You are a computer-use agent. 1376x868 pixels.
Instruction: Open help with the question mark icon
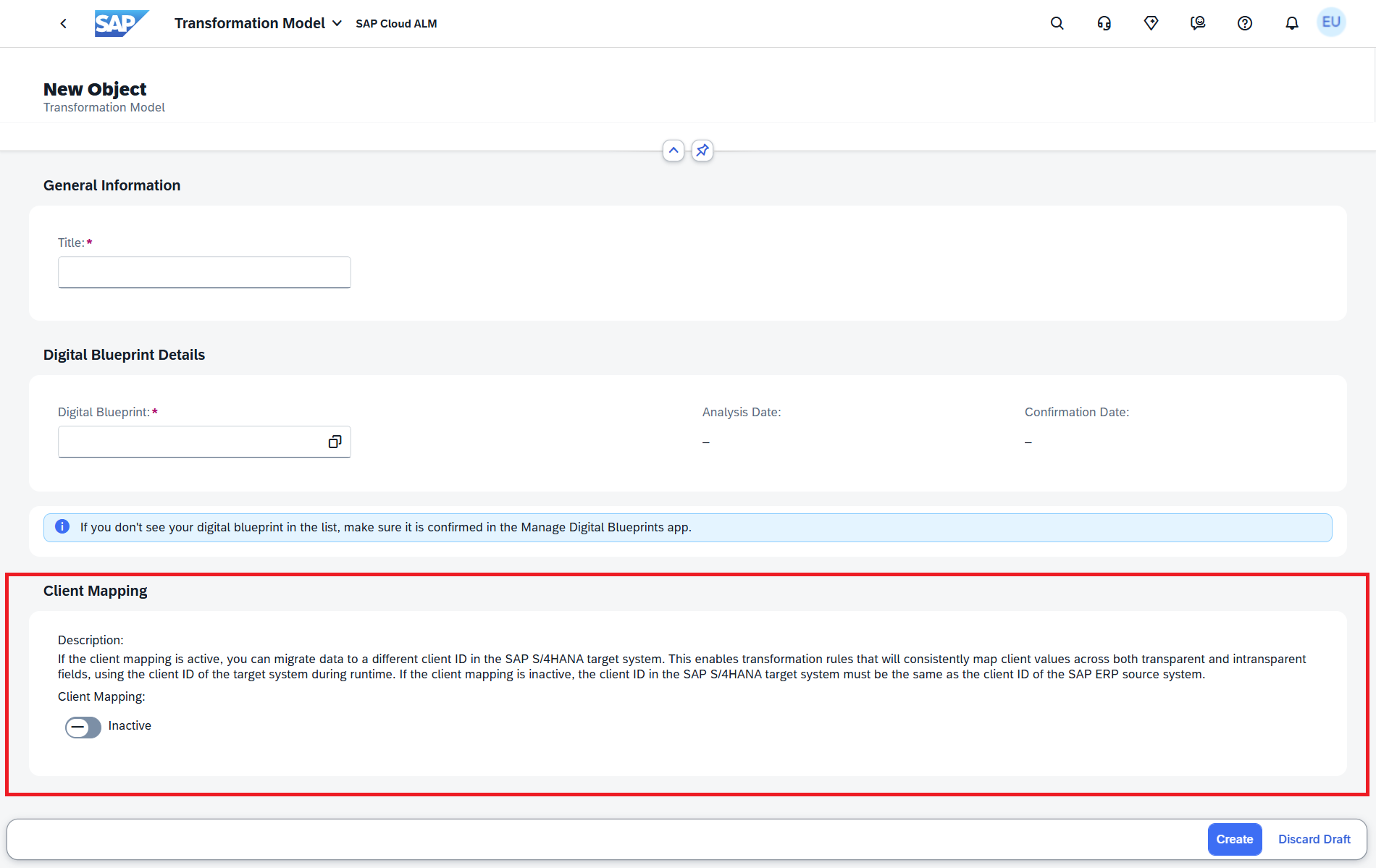pos(1244,24)
